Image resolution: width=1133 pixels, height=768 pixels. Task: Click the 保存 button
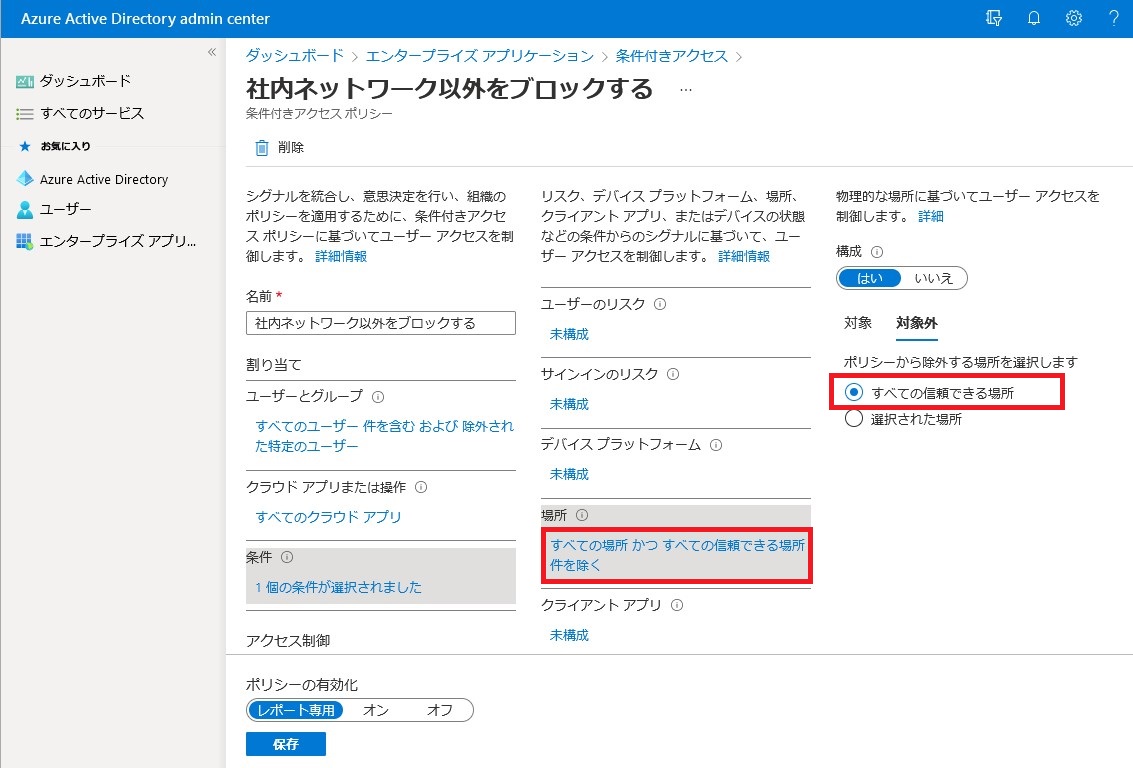285,743
